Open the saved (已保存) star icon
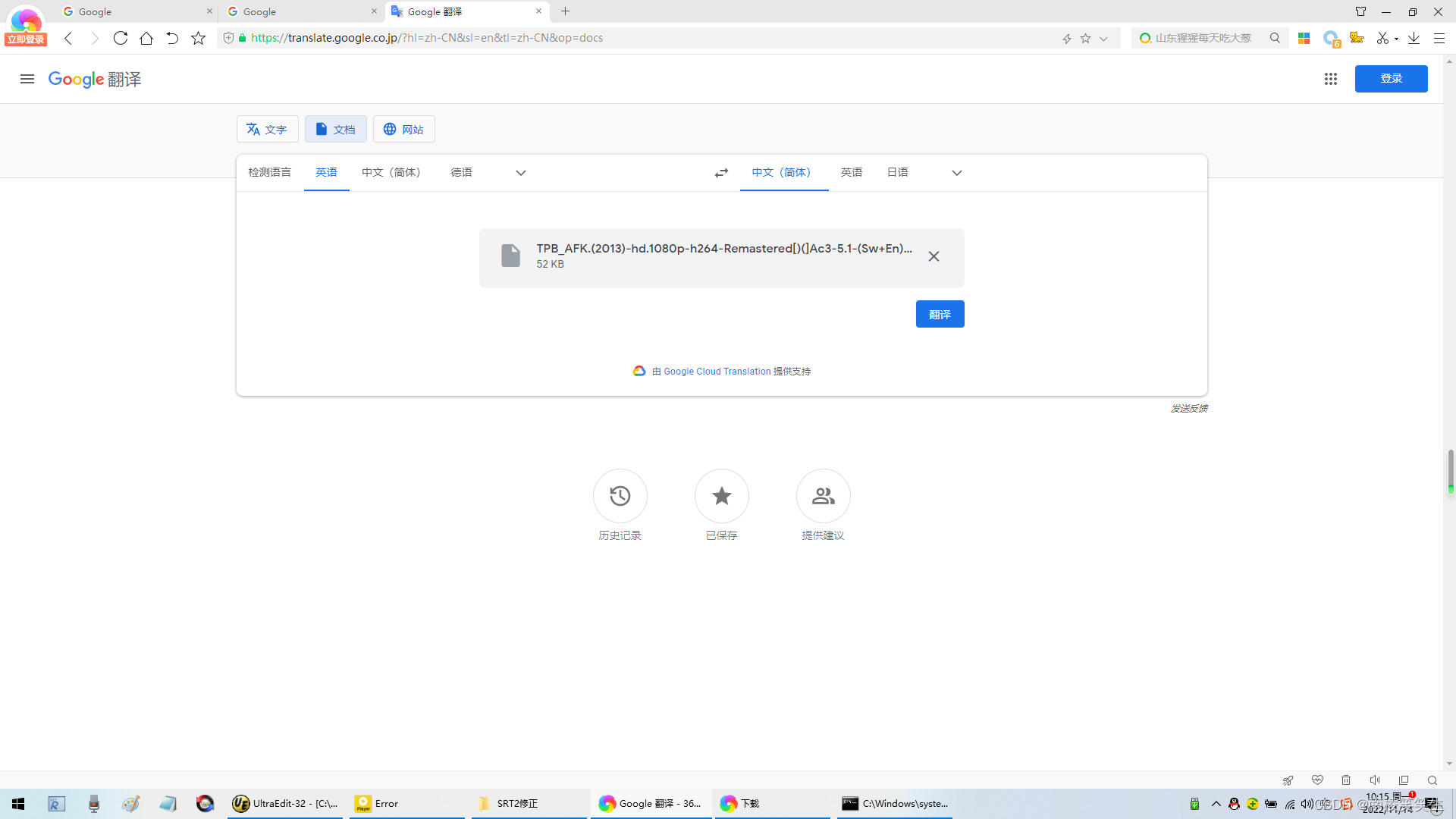The image size is (1456, 819). (721, 496)
